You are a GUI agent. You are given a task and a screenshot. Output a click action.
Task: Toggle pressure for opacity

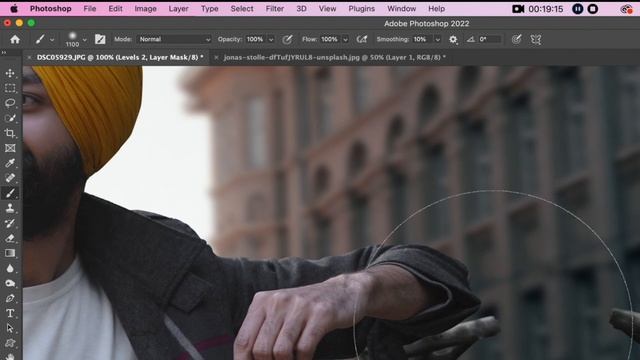287,40
